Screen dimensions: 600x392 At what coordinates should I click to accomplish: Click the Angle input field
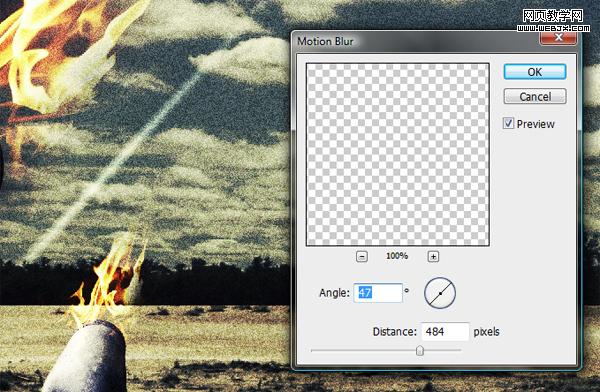click(378, 293)
